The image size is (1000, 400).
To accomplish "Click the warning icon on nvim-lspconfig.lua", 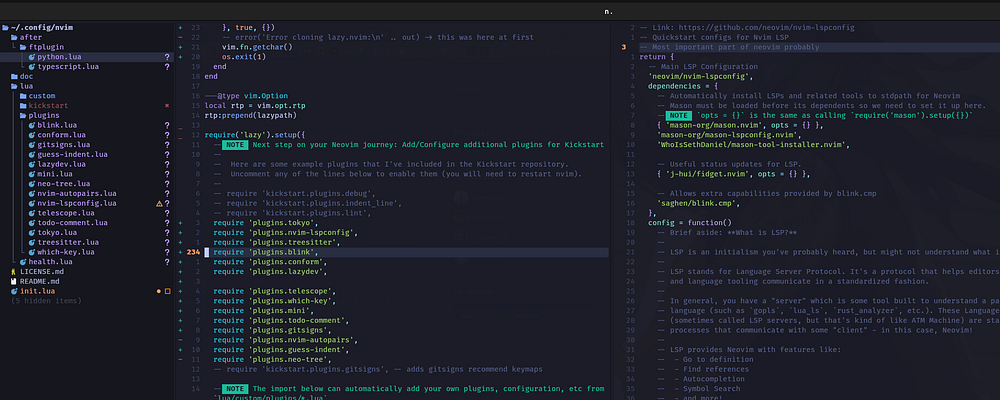I will point(159,203).
